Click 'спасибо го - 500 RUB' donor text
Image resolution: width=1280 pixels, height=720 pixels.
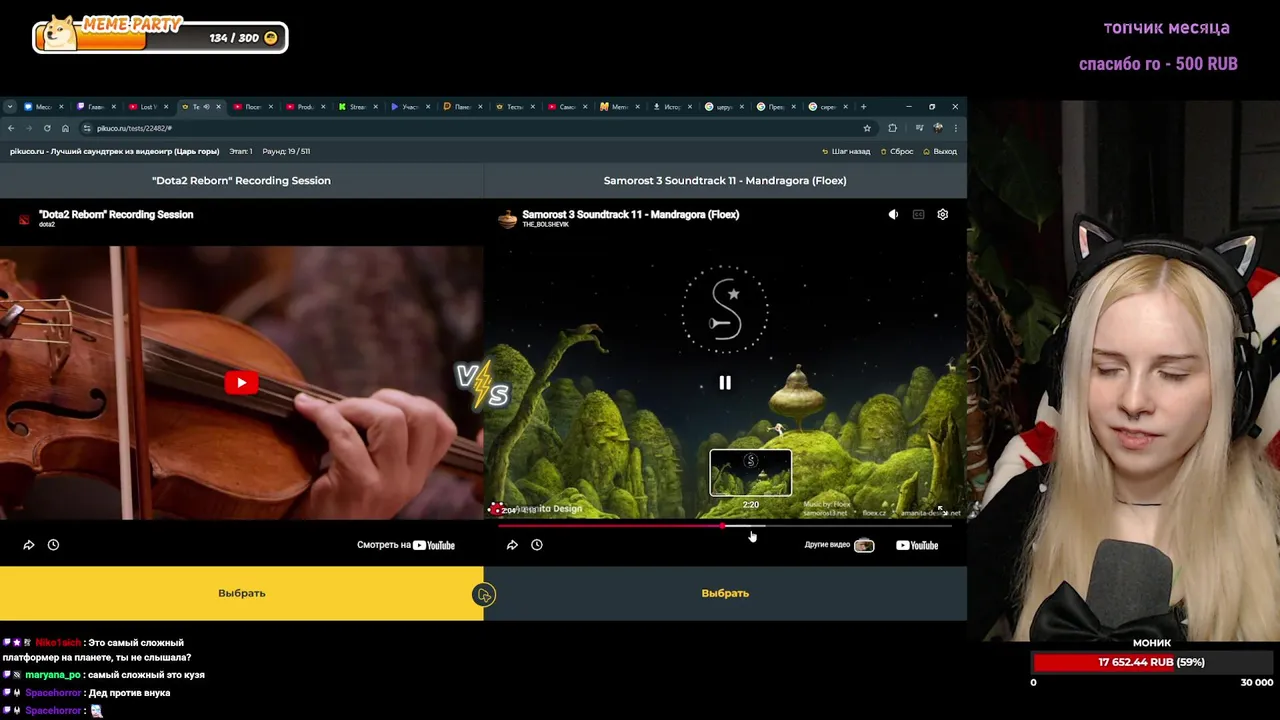tap(1158, 64)
